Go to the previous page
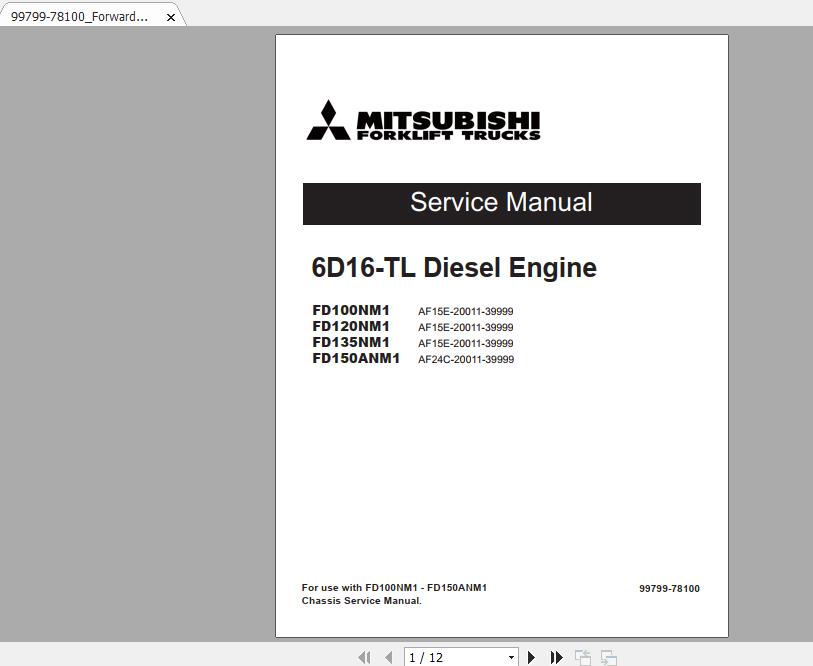 (388, 658)
